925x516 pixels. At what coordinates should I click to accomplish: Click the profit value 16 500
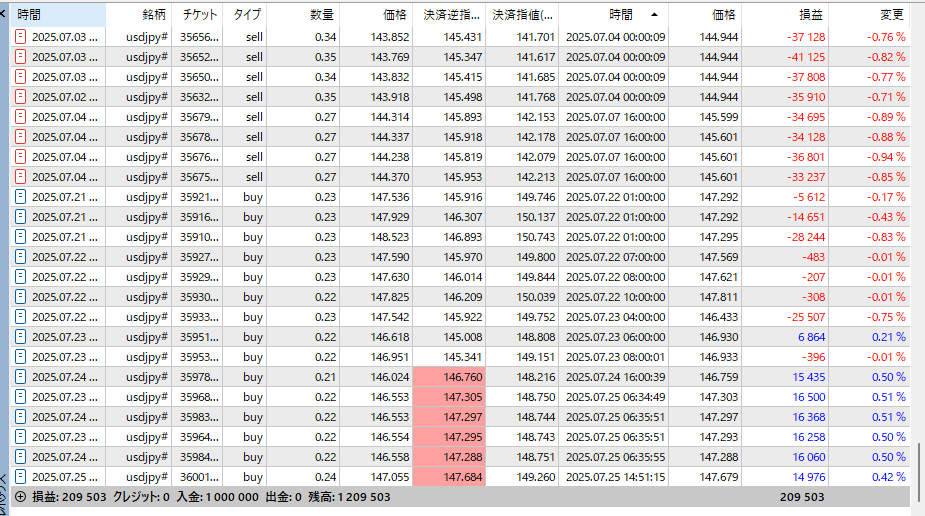coord(808,397)
